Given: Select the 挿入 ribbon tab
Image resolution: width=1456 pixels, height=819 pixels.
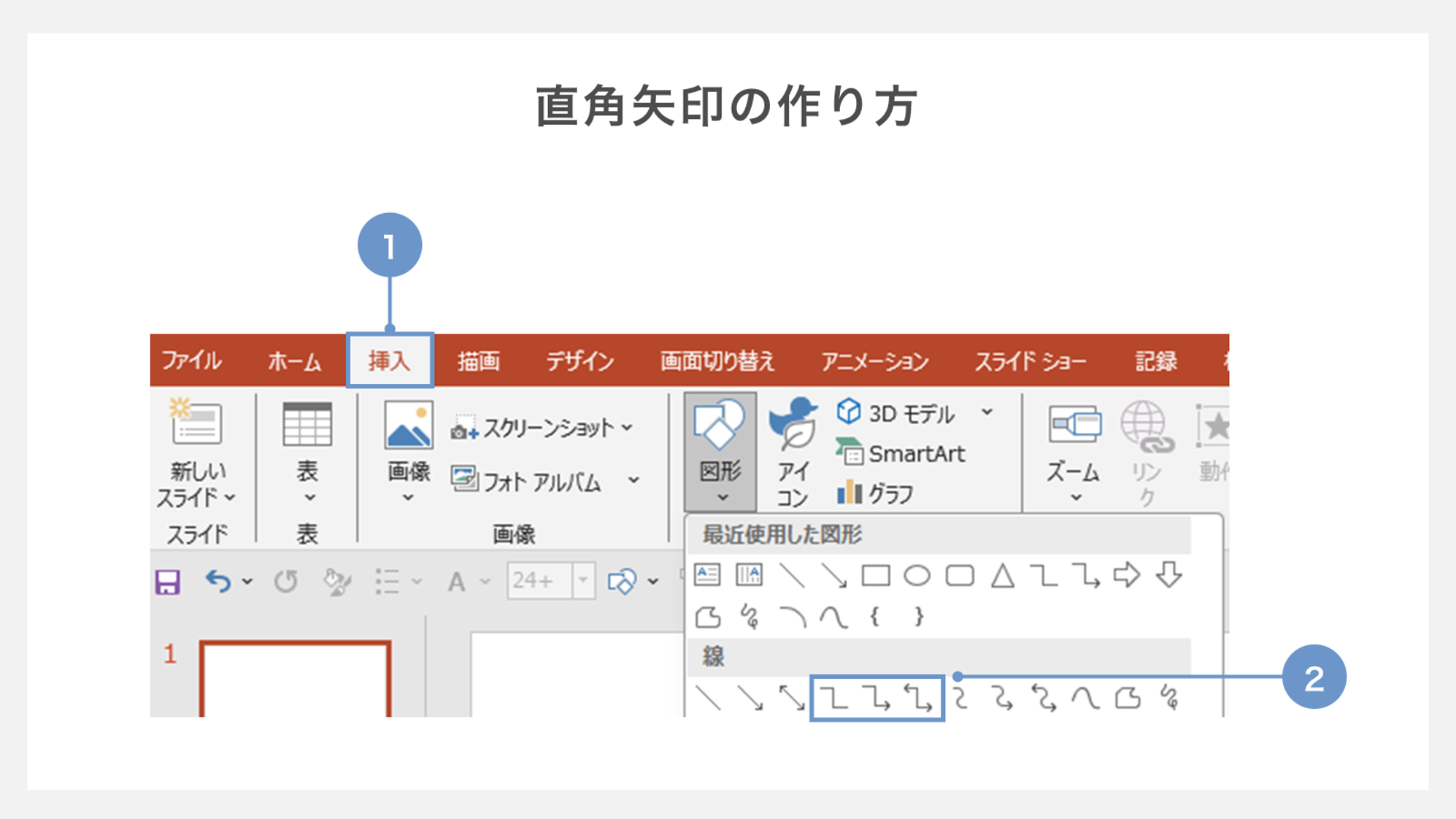Looking at the screenshot, I should tap(390, 361).
